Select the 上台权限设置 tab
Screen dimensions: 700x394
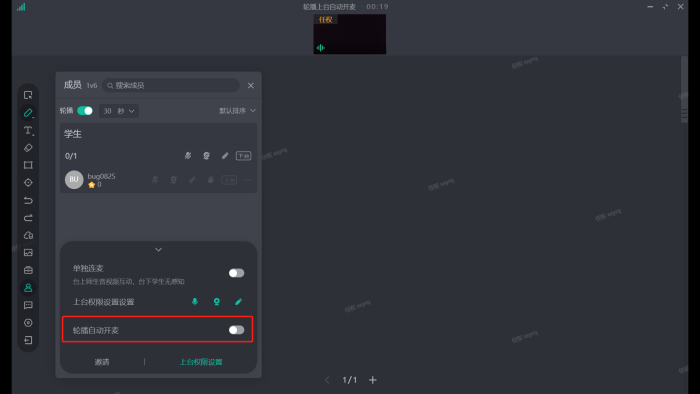pos(201,362)
